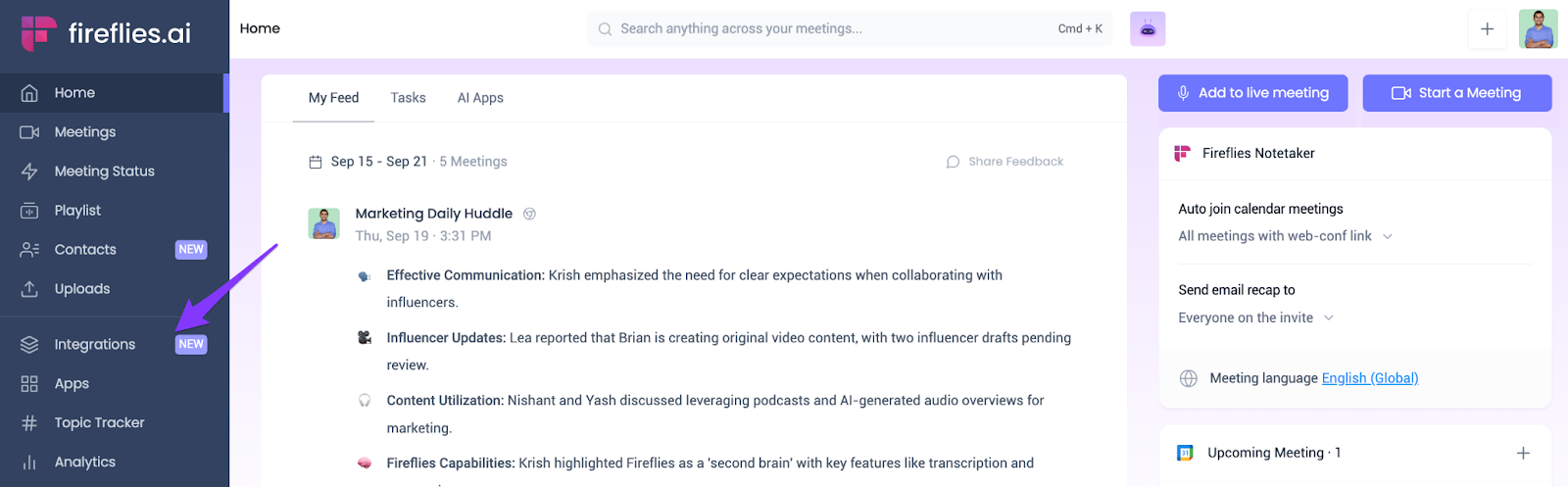The width and height of the screenshot is (1568, 487).
Task: Add an upcoming meeting with plus icon
Action: click(1523, 453)
